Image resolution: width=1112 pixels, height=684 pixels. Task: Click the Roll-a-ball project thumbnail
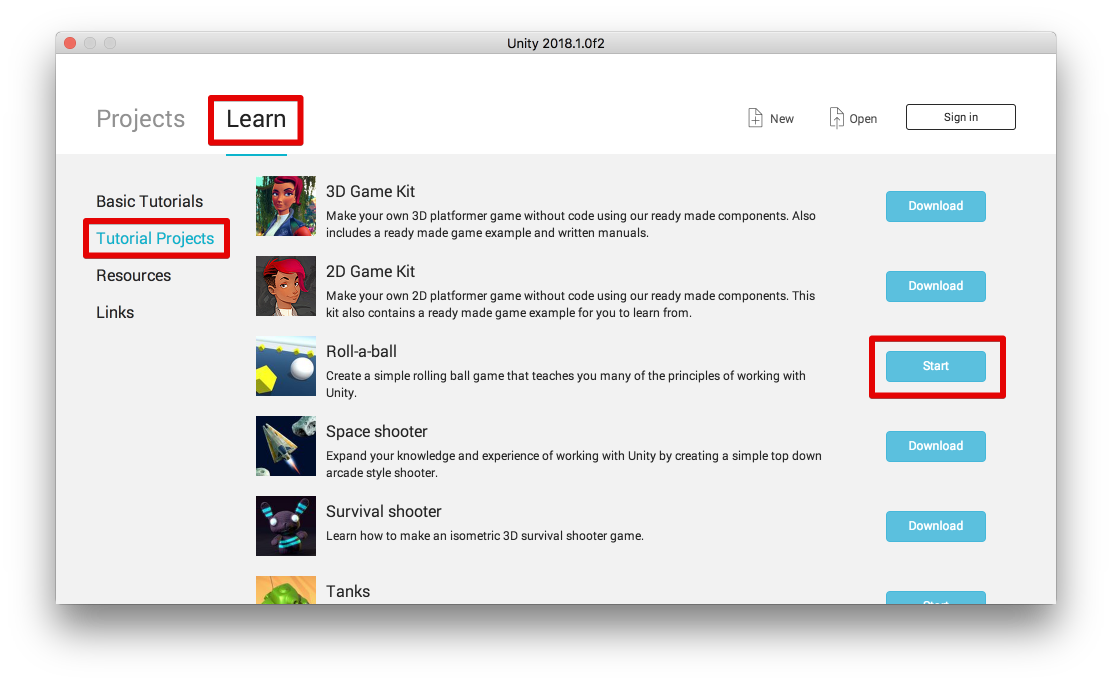286,366
